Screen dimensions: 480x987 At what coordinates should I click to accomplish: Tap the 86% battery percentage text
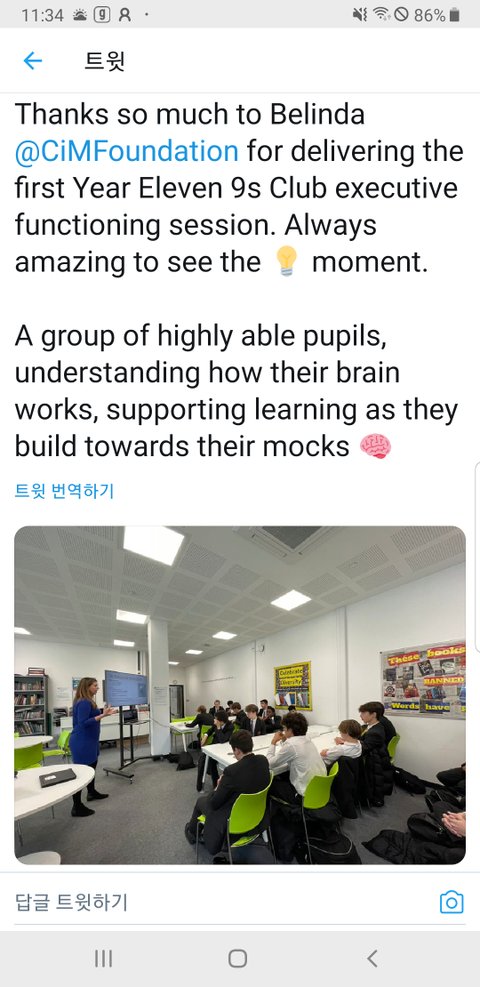click(x=430, y=15)
